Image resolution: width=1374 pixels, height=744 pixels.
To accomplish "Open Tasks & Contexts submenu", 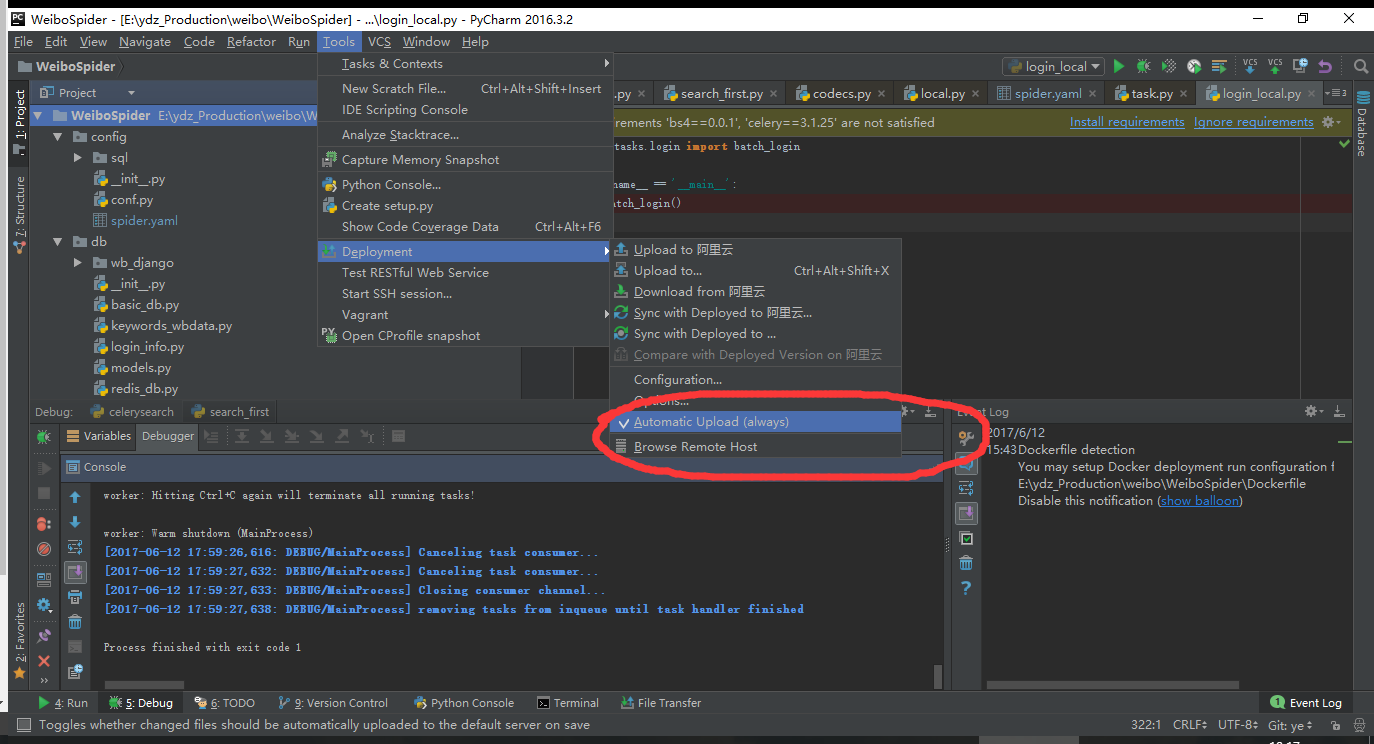I will pos(465,64).
